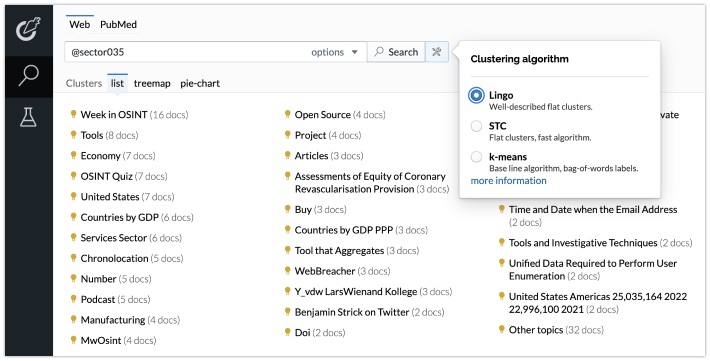Open the Podcast (5 docs) cluster label
The width and height of the screenshot is (710, 361).
115,299
